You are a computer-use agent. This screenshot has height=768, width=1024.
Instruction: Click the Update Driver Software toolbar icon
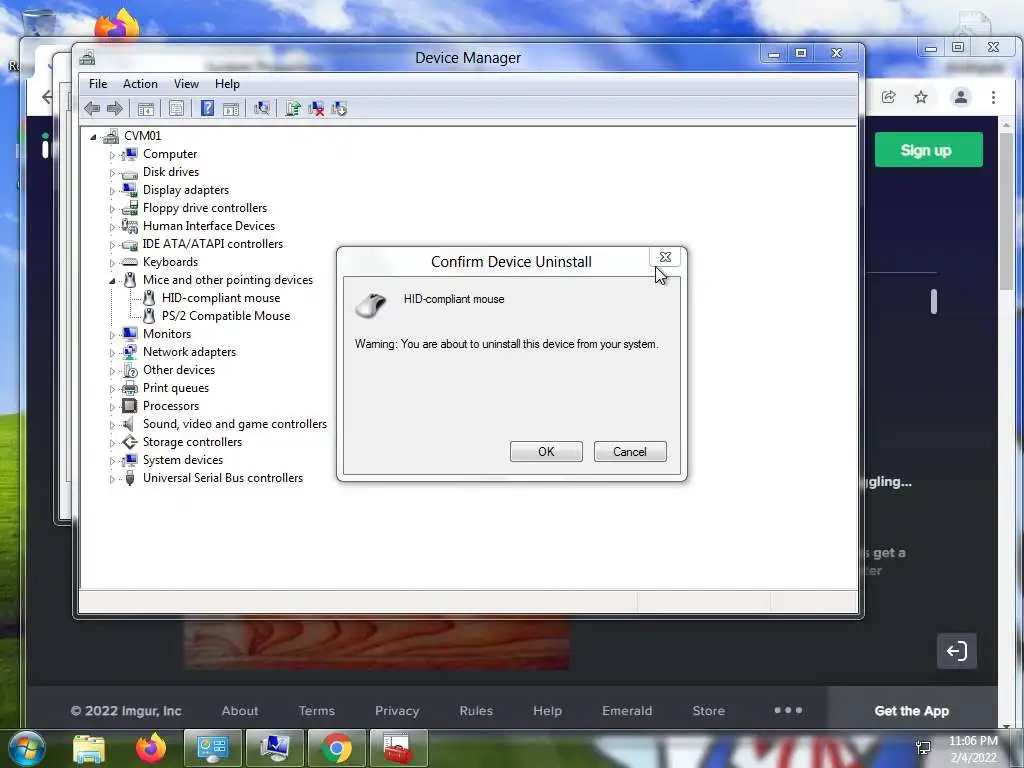click(293, 108)
